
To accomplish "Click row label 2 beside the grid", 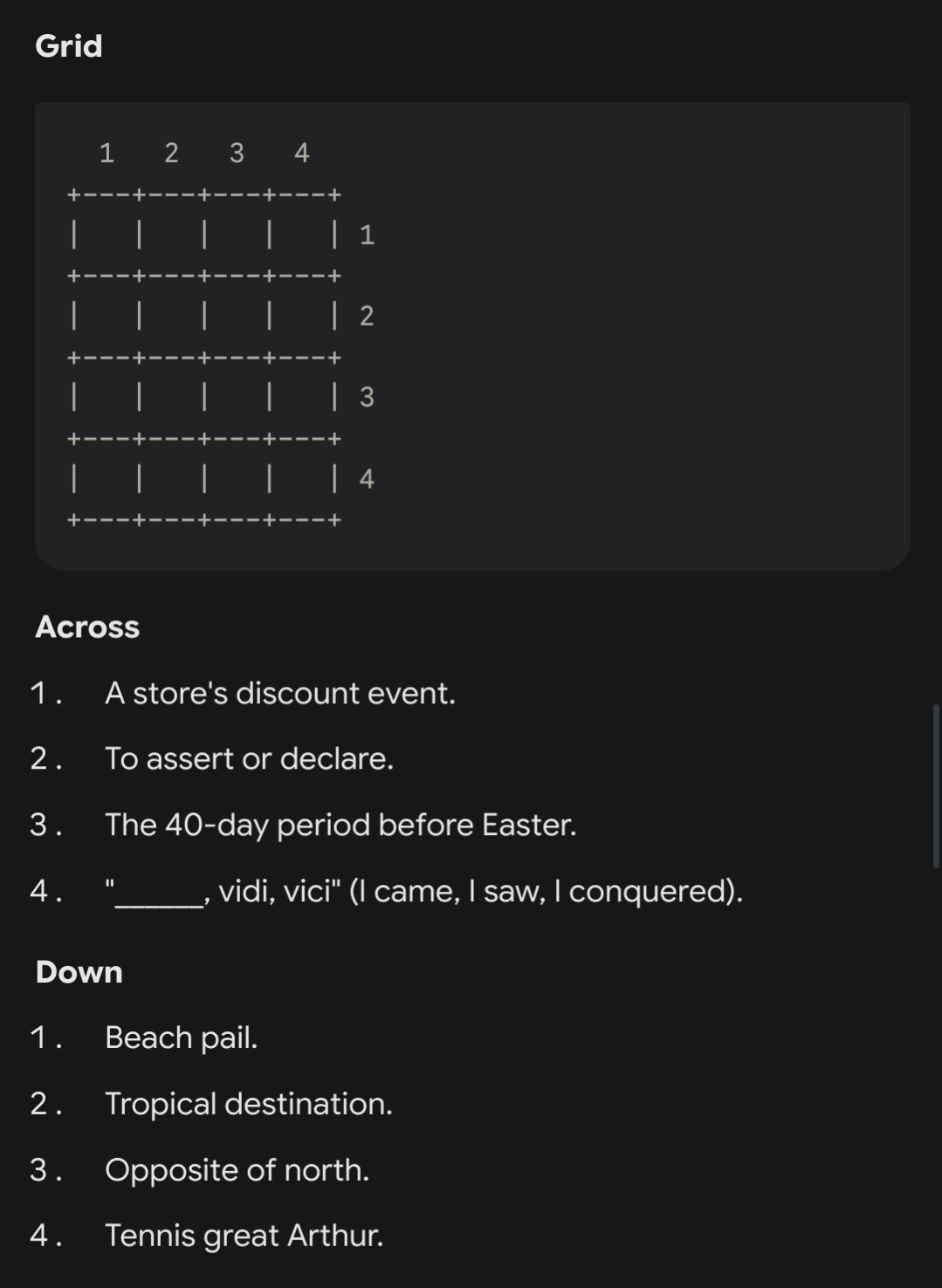I will pyautogui.click(x=367, y=316).
